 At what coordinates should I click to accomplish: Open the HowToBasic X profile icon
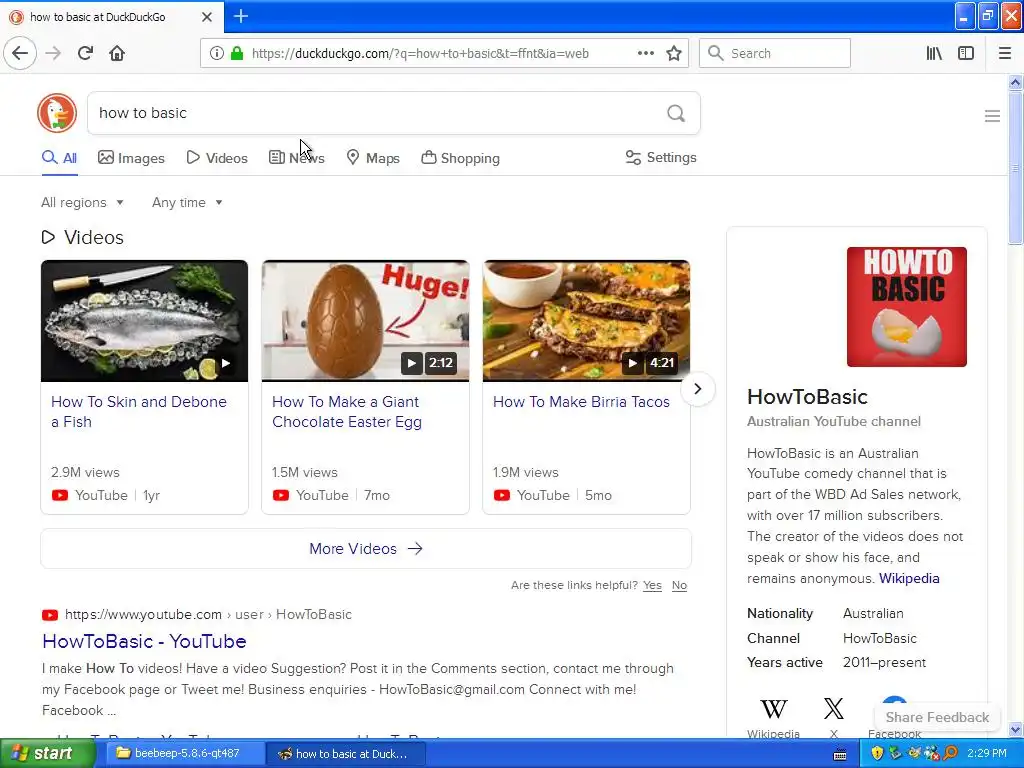(x=833, y=709)
